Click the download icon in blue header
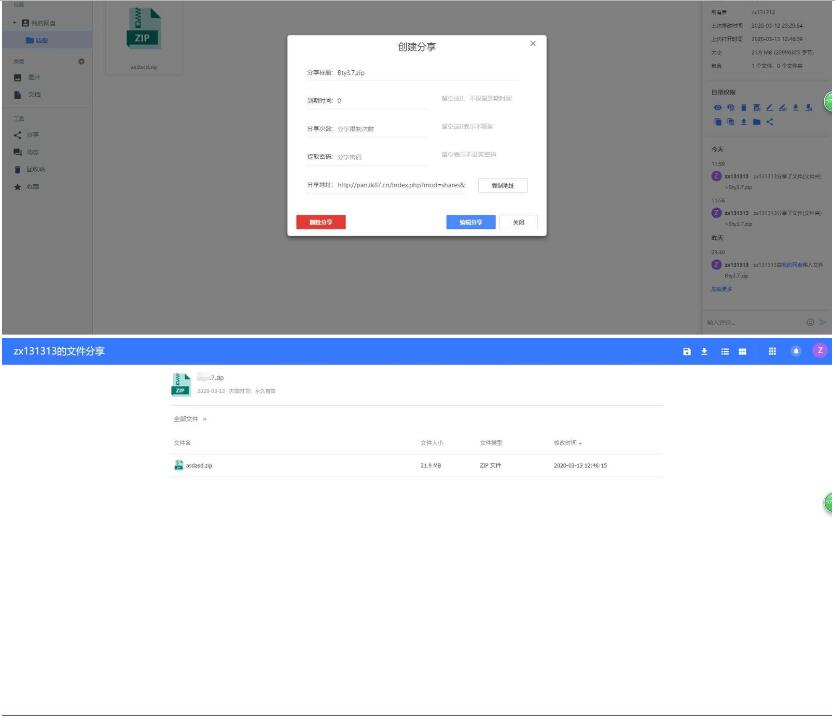This screenshot has height=716, width=835. click(704, 351)
